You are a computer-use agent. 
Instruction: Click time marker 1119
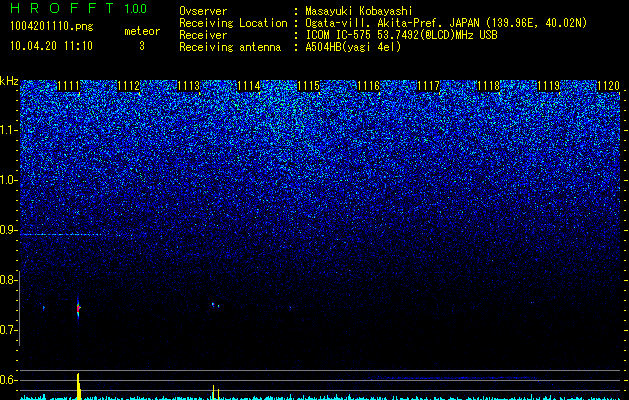[548, 86]
